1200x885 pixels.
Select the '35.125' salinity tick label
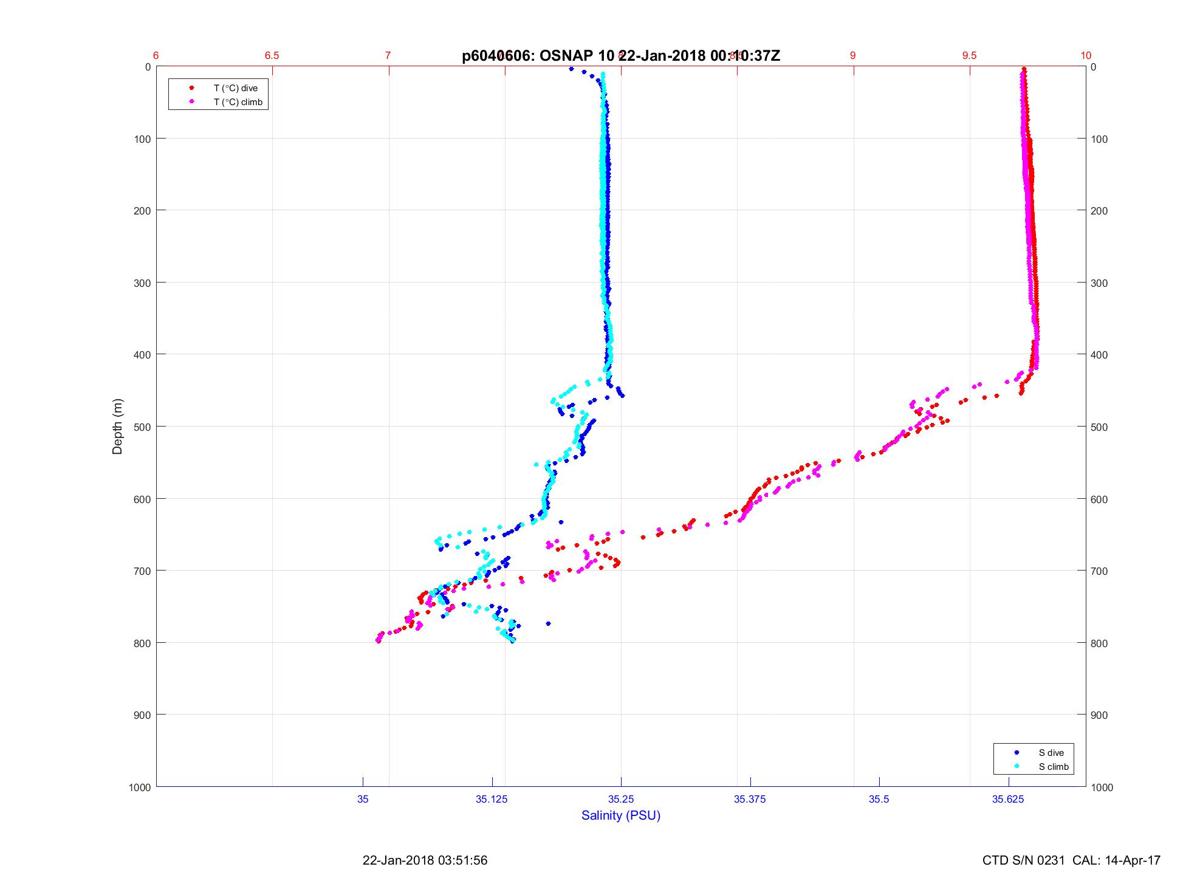[x=492, y=799]
